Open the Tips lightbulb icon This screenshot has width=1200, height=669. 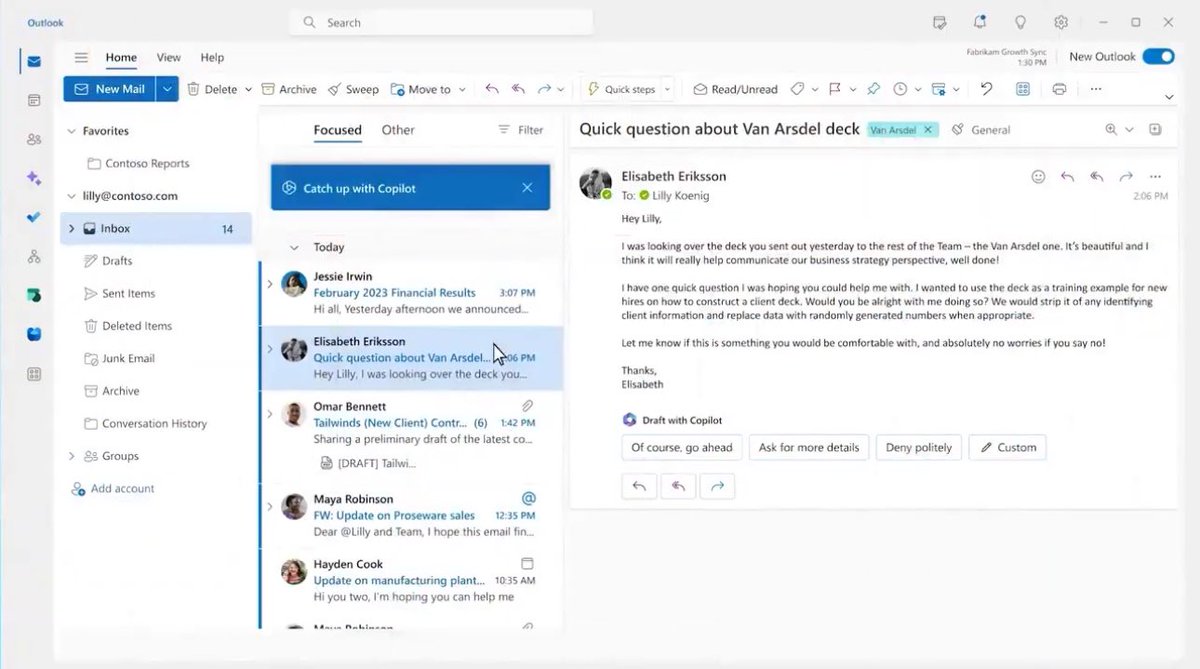click(1020, 22)
